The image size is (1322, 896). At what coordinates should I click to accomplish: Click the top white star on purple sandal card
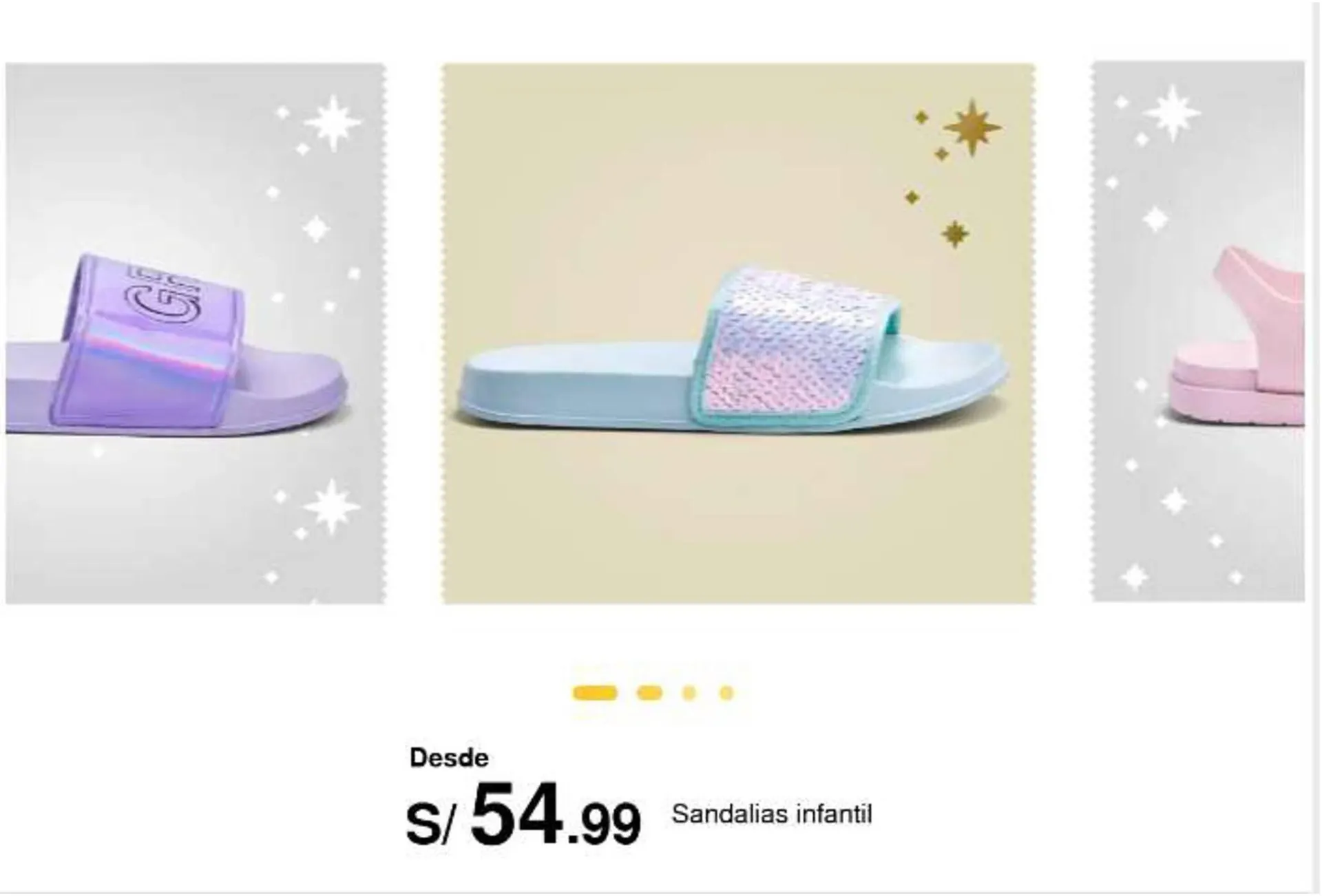[x=333, y=123]
